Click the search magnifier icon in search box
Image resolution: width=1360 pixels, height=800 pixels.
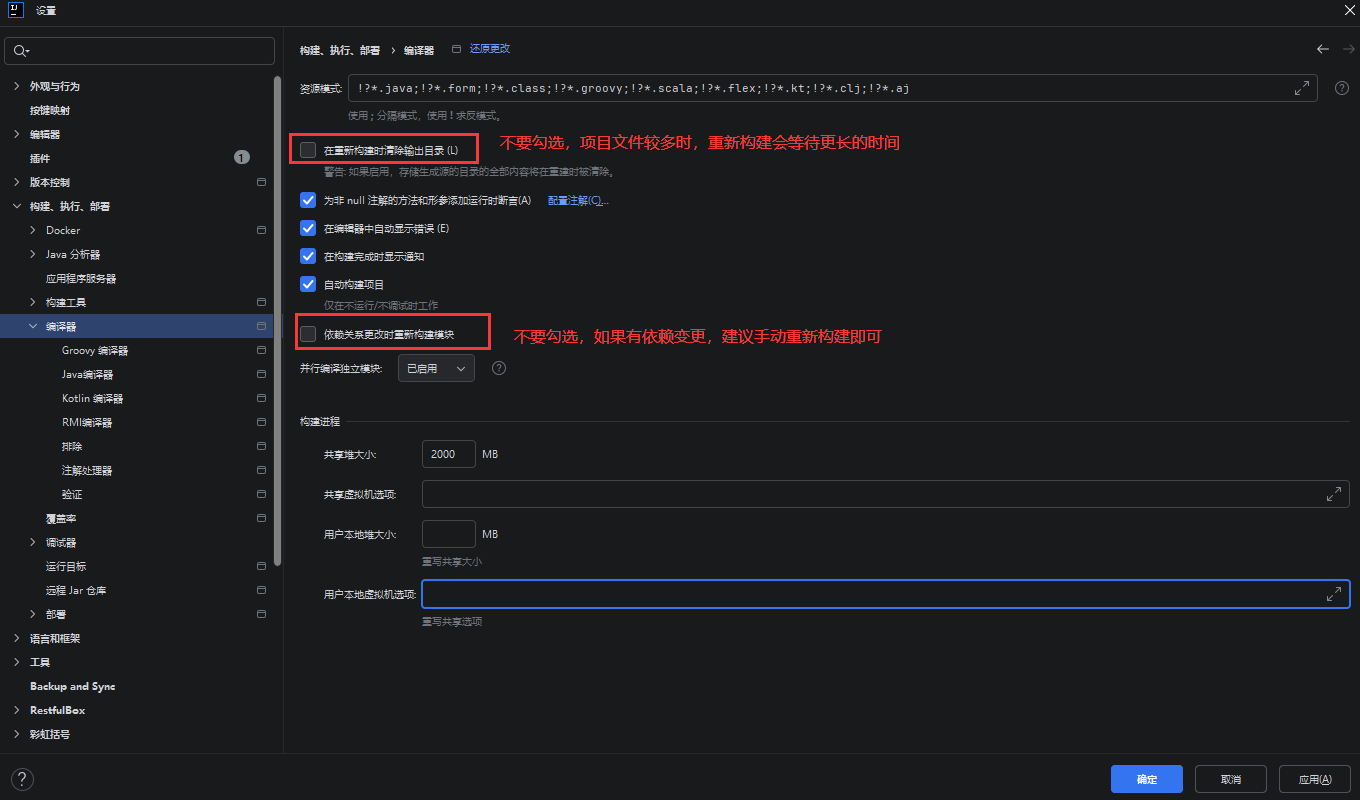[21, 51]
